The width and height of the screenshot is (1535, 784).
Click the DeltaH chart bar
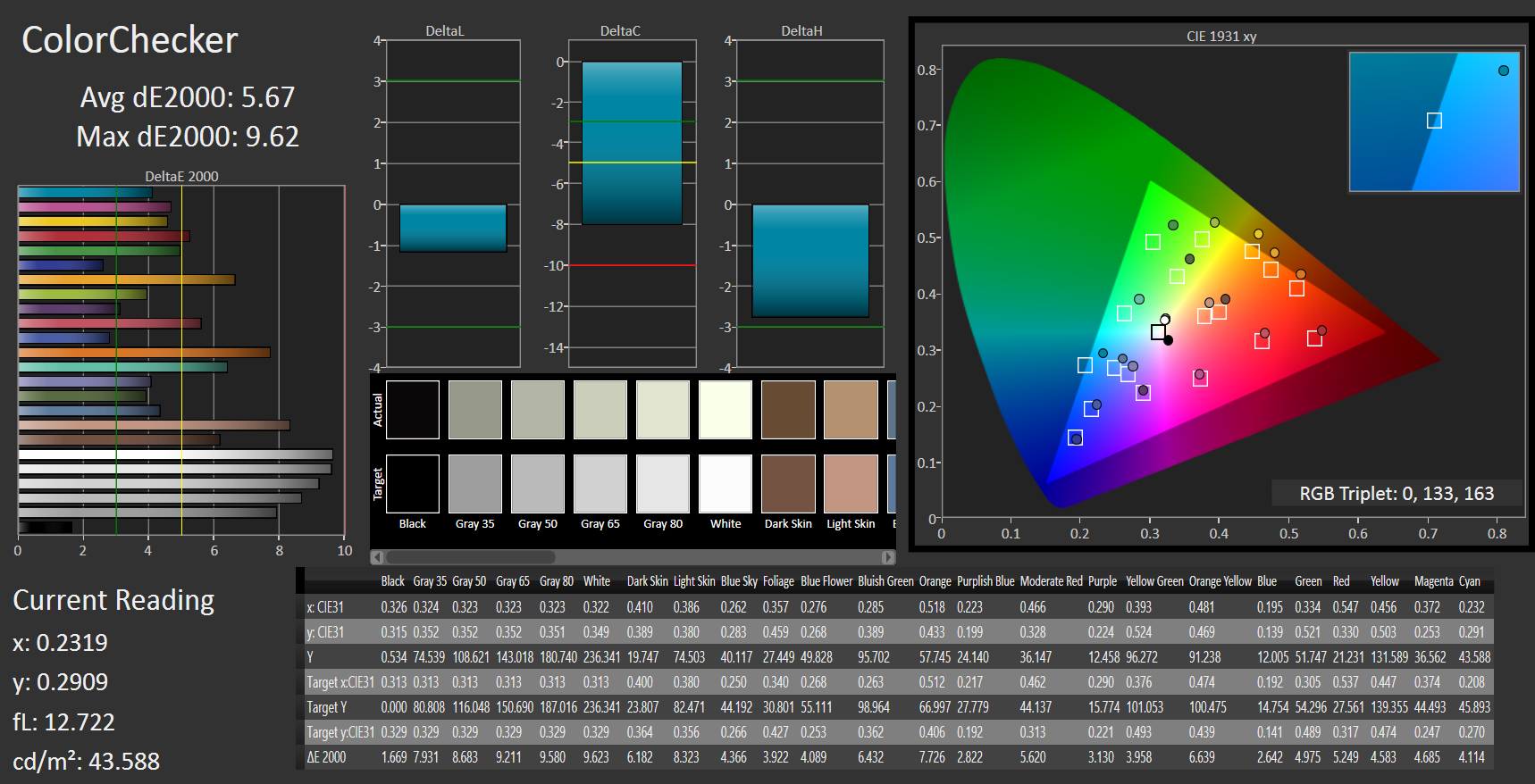pos(810,261)
